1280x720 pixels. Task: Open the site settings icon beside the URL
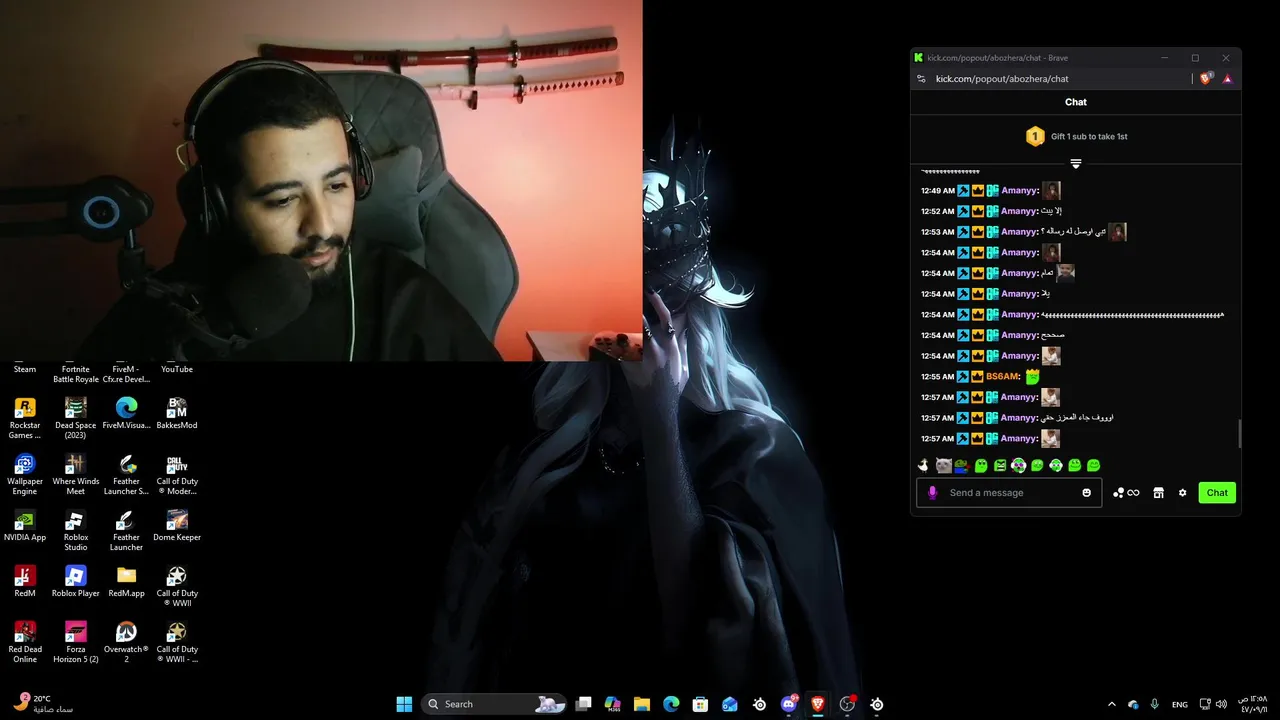click(921, 79)
